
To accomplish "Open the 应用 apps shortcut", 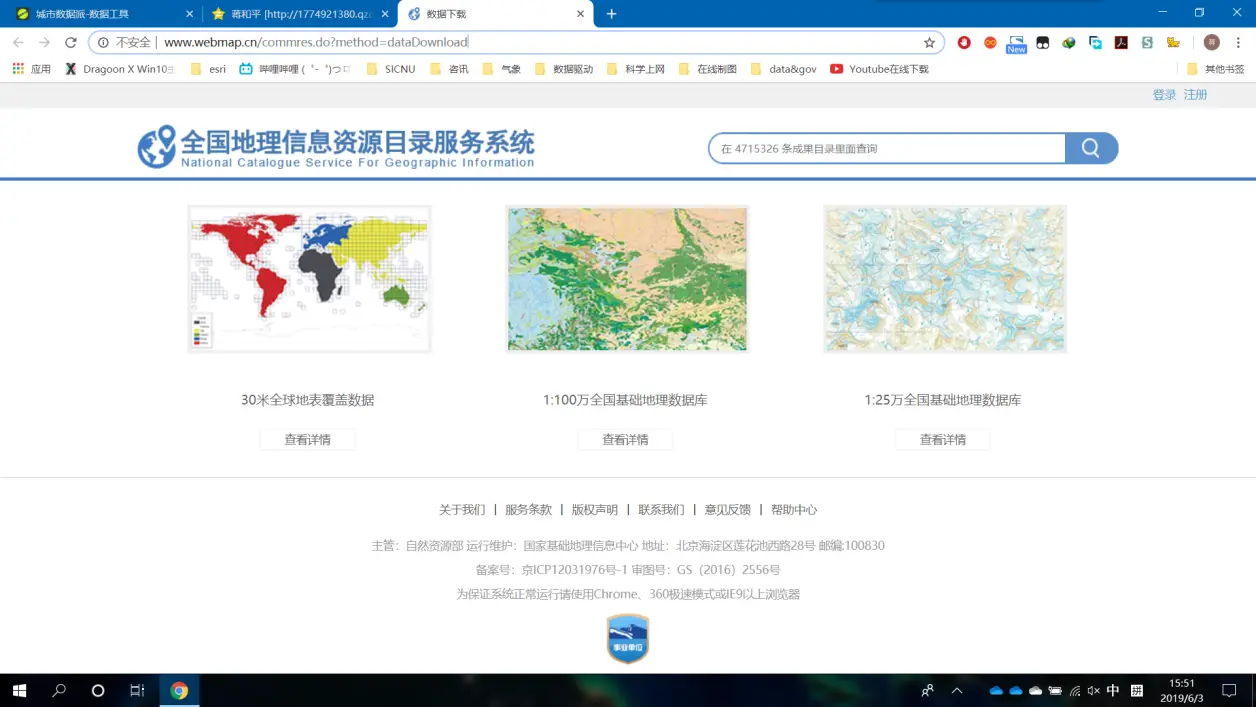I will click(x=31, y=69).
